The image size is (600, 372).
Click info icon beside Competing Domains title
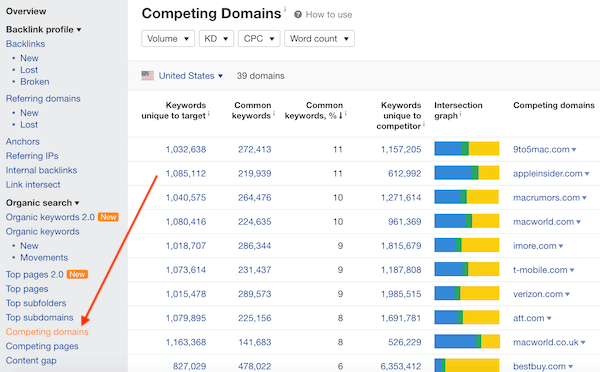tap(285, 9)
